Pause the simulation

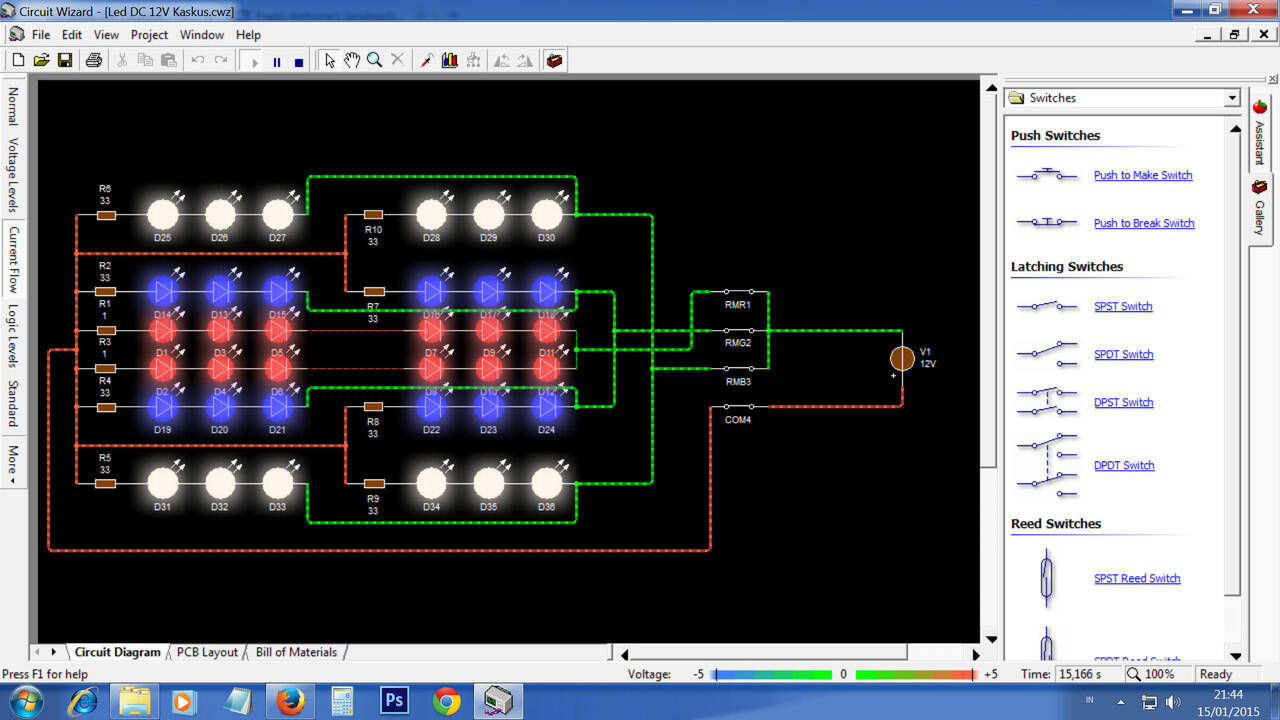(277, 62)
